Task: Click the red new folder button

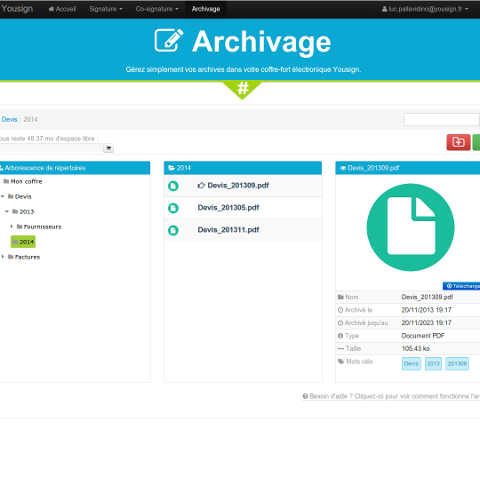Action: point(458,142)
